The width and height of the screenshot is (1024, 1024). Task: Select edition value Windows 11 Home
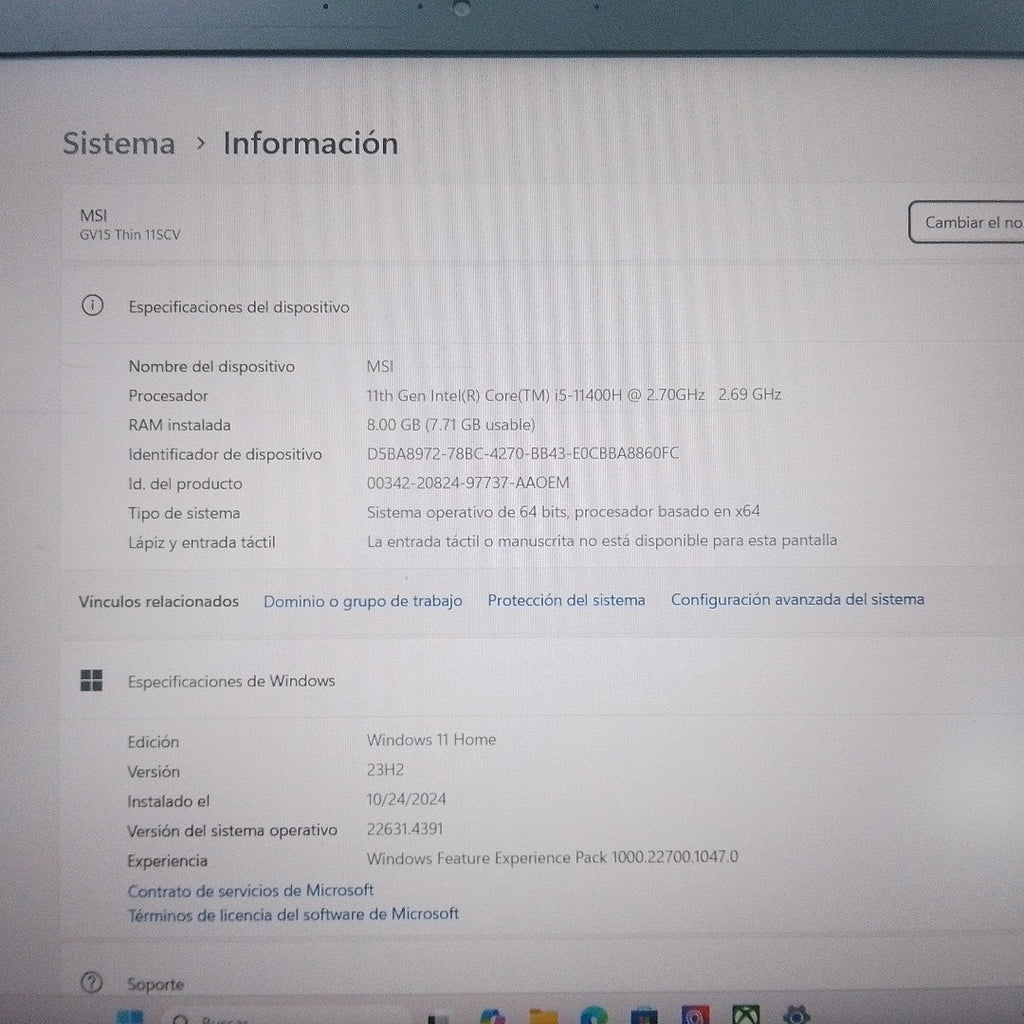(x=431, y=739)
